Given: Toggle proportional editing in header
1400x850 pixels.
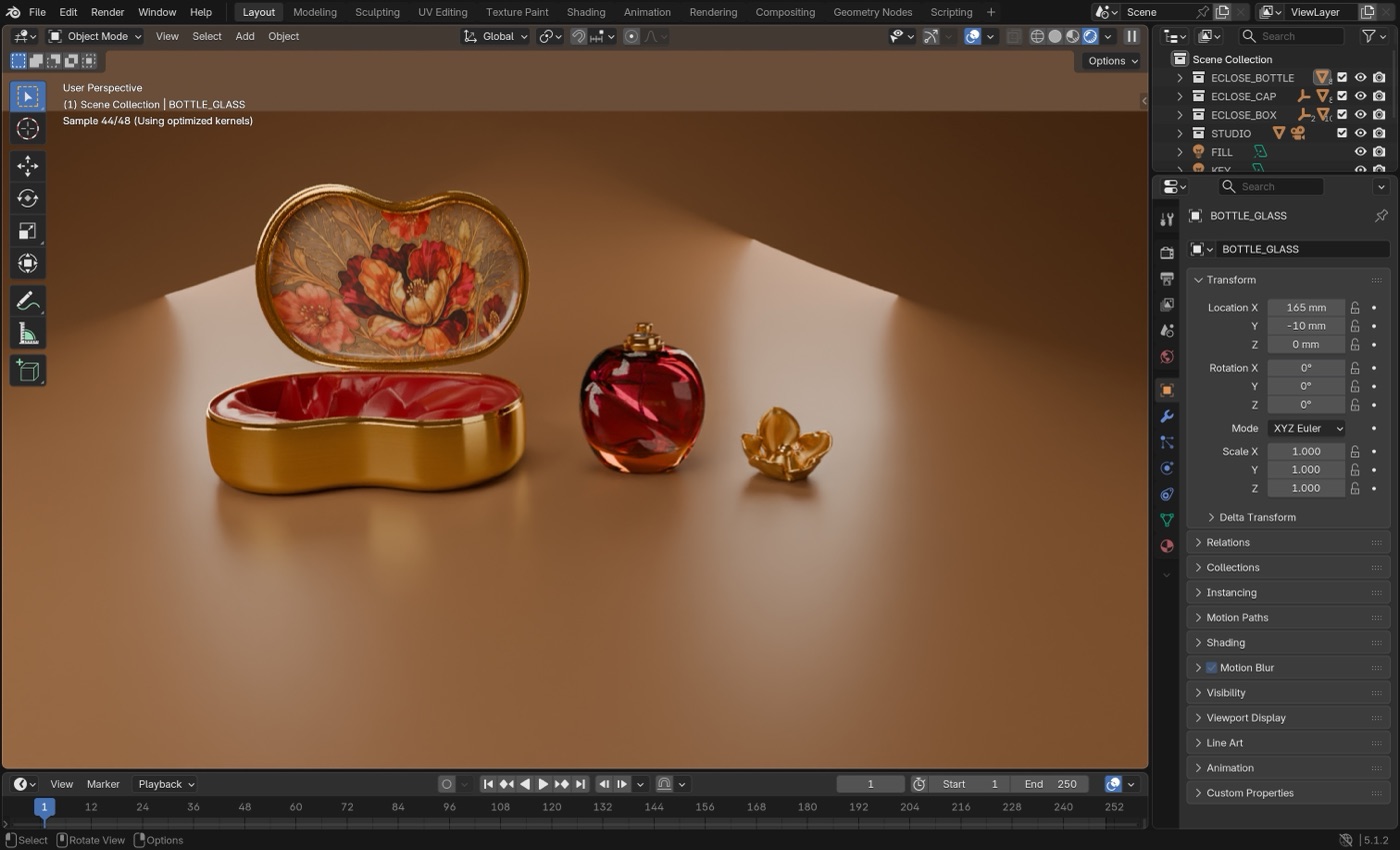Looking at the screenshot, I should 631,36.
